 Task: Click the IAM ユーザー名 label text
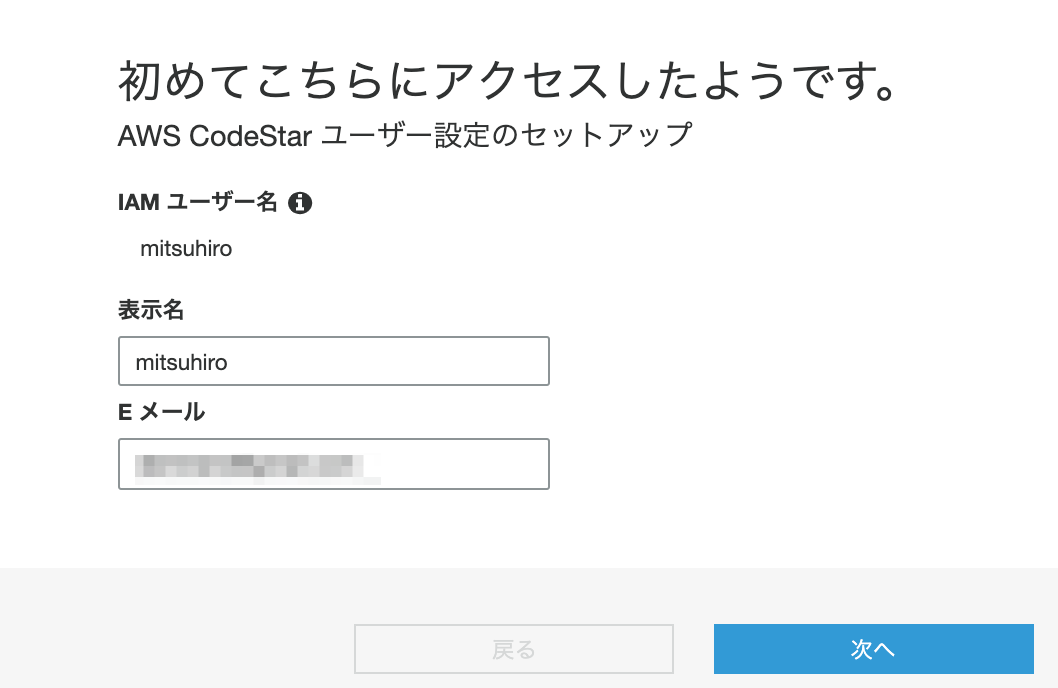pyautogui.click(x=198, y=202)
